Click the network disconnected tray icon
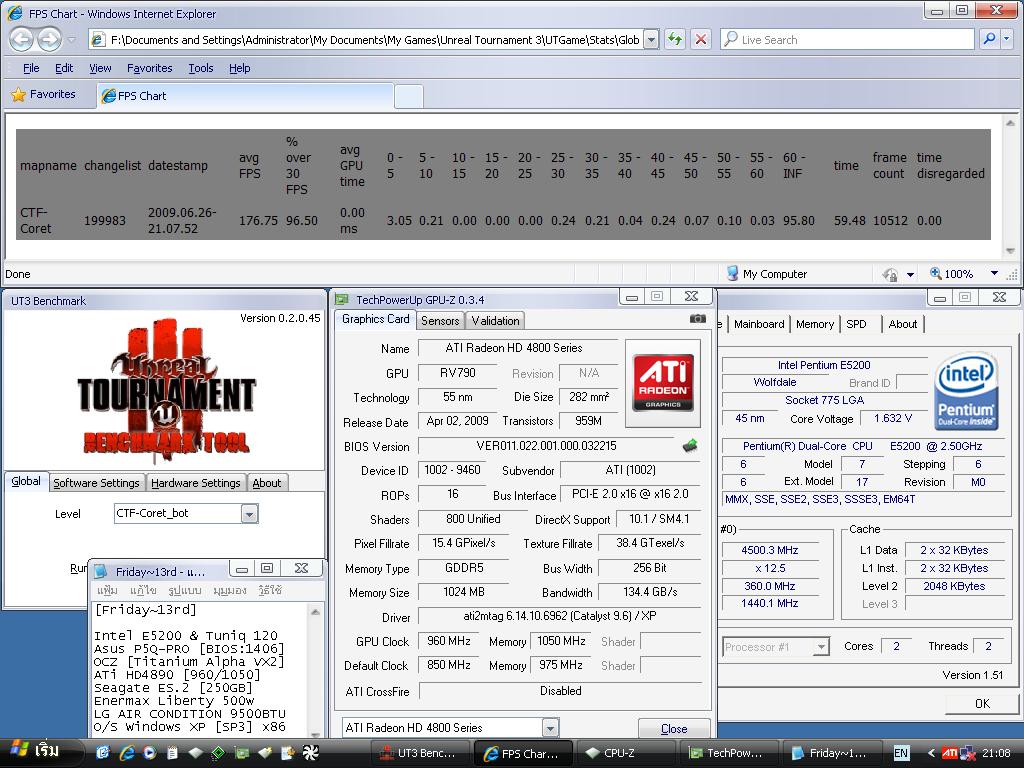Image resolution: width=1024 pixels, height=768 pixels. tap(968, 754)
